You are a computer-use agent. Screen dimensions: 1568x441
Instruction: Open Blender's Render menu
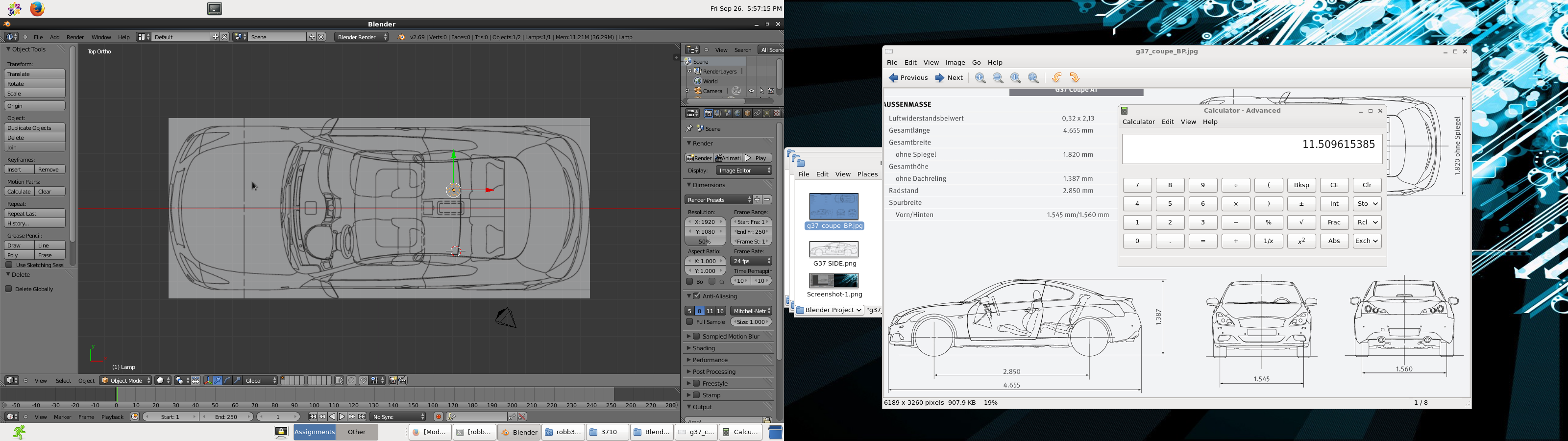point(75,38)
